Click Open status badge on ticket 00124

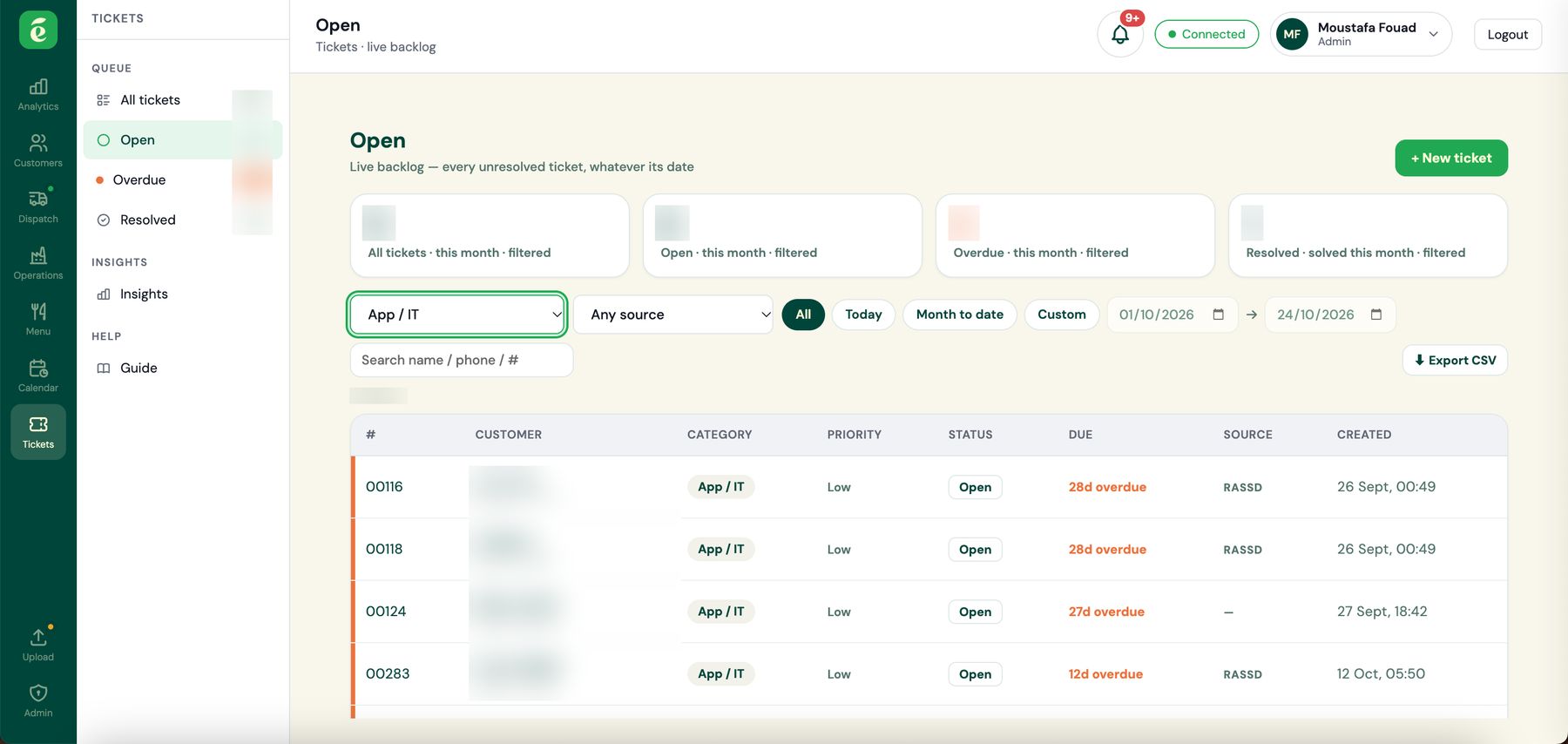tap(975, 612)
